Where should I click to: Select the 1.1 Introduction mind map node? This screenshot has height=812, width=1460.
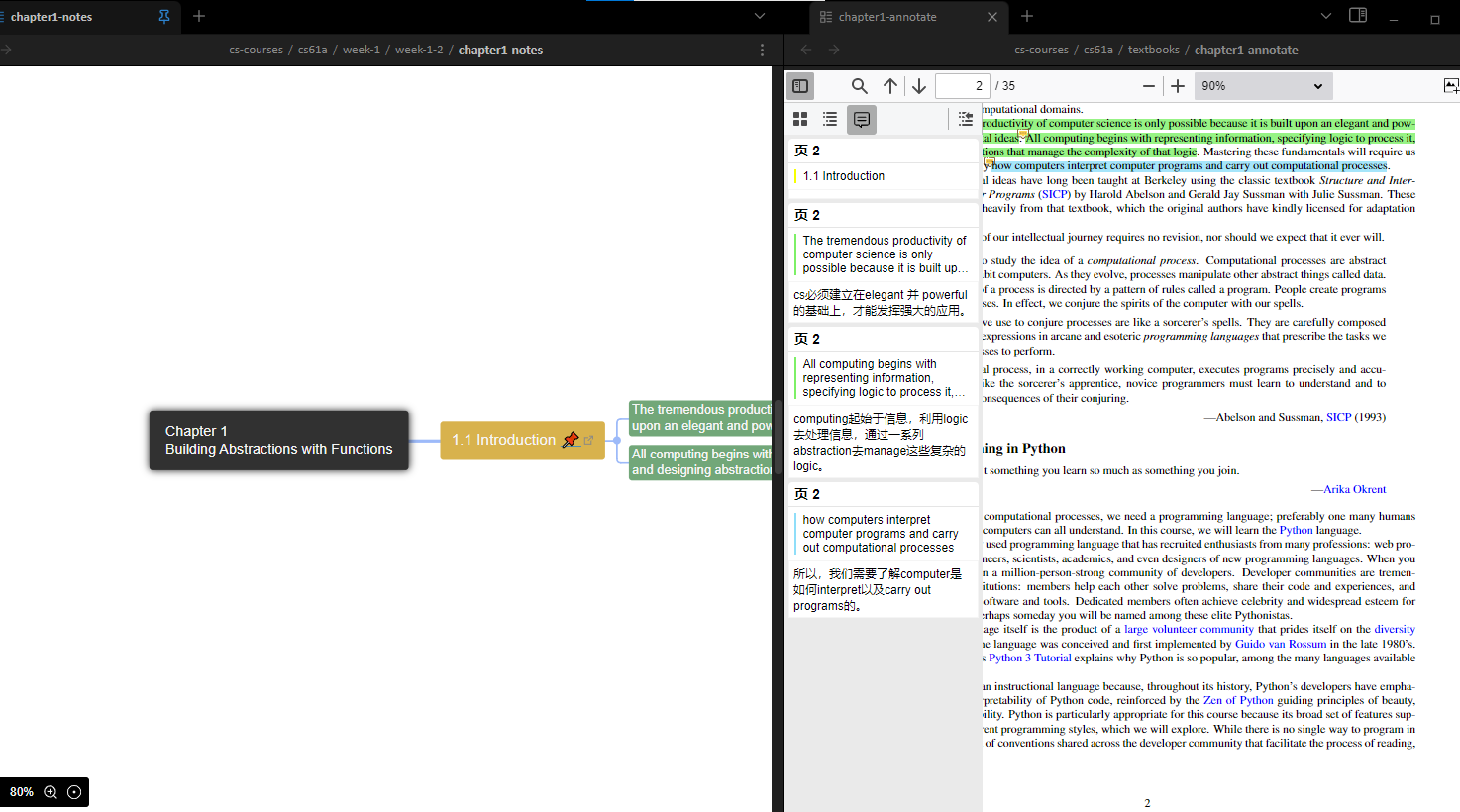pos(503,440)
